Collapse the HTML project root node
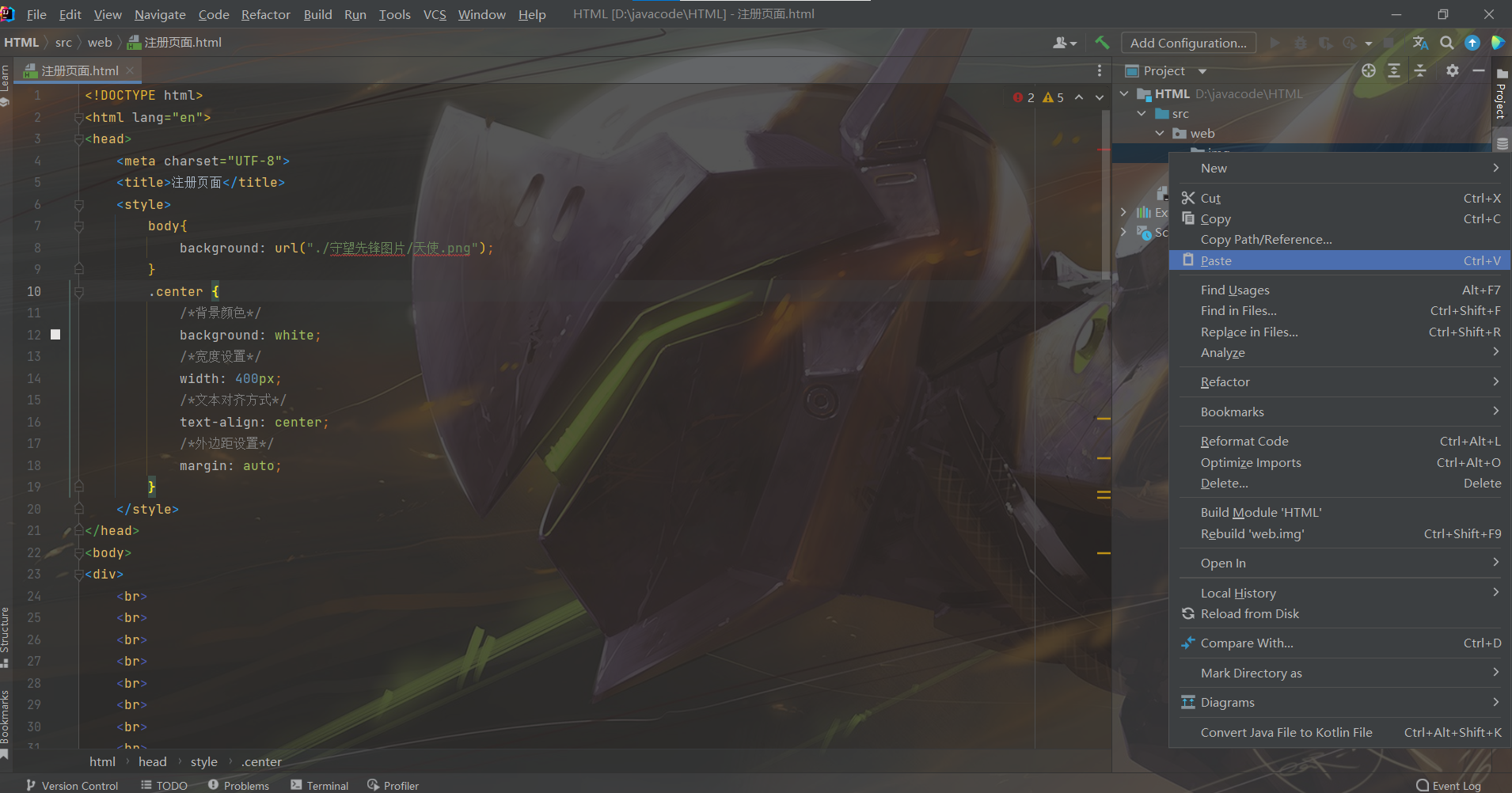The height and width of the screenshot is (793, 1512). 1124,93
